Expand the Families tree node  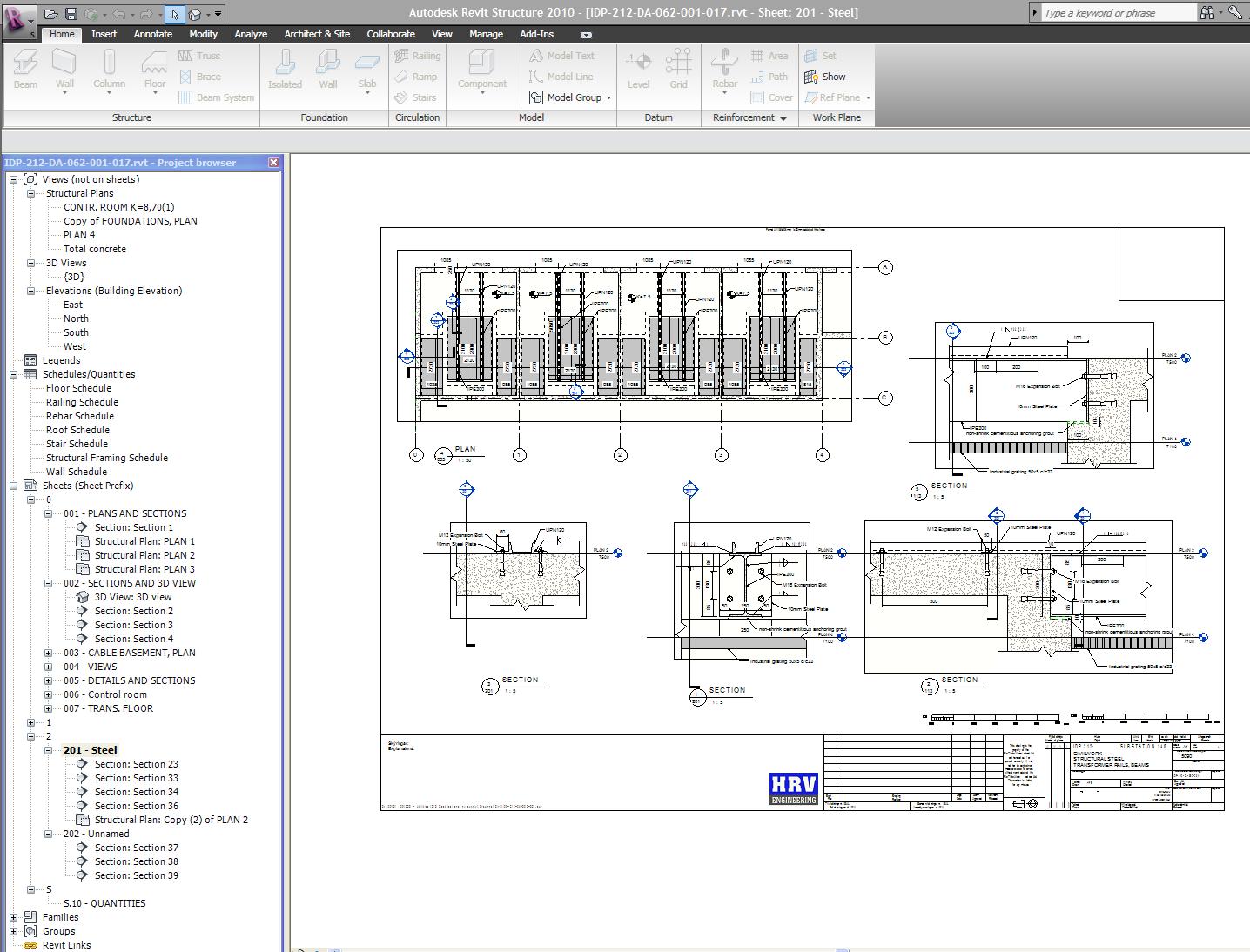pyautogui.click(x=14, y=917)
